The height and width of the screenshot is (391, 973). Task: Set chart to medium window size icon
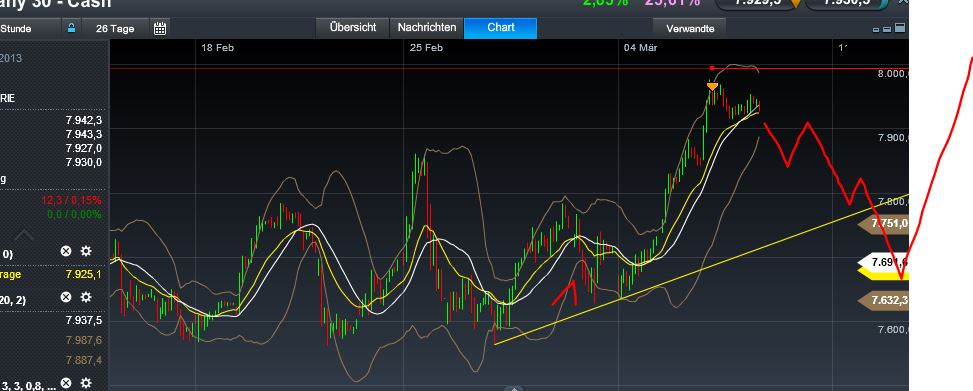tap(887, 29)
